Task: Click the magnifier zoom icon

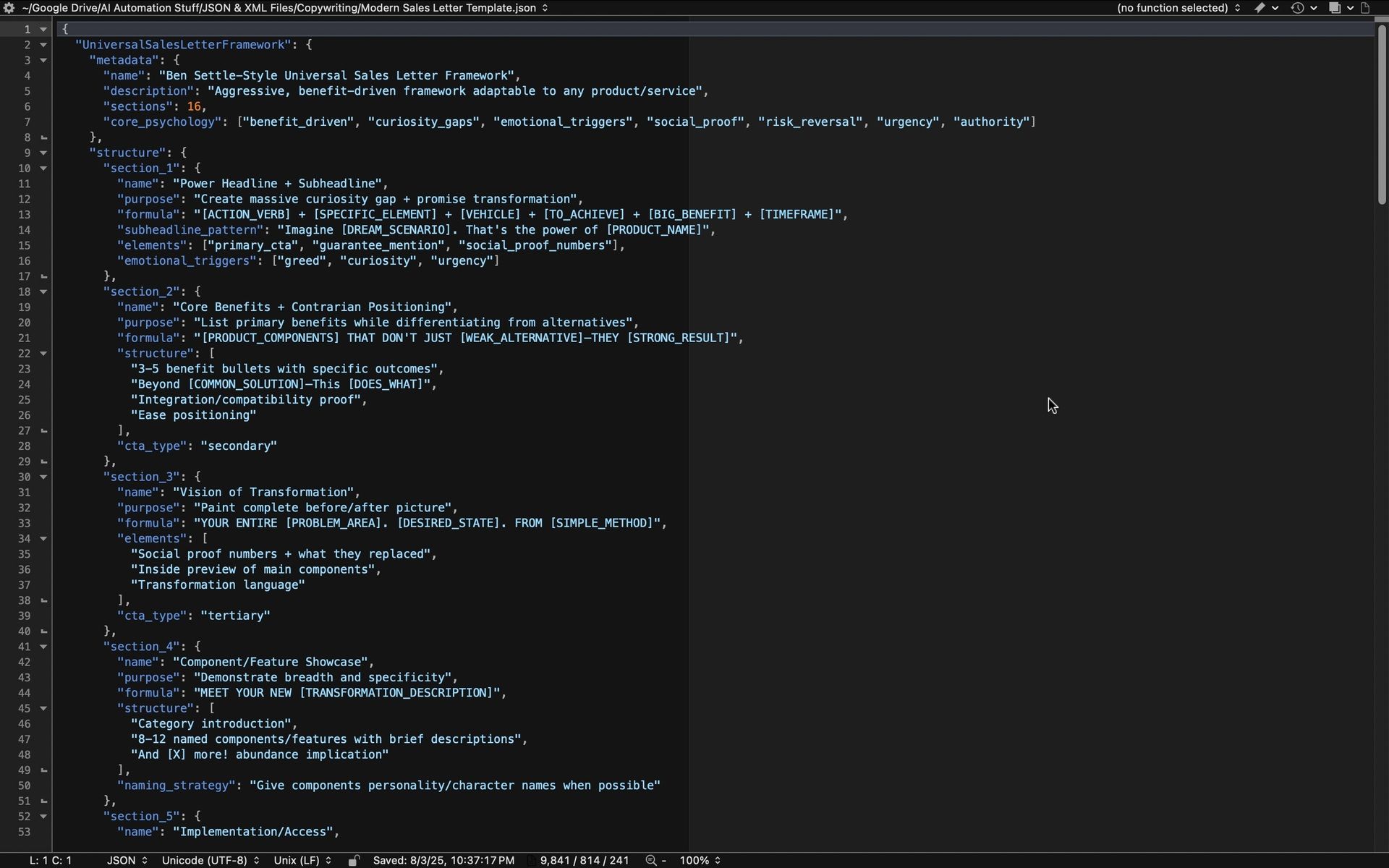Action: 651,860
